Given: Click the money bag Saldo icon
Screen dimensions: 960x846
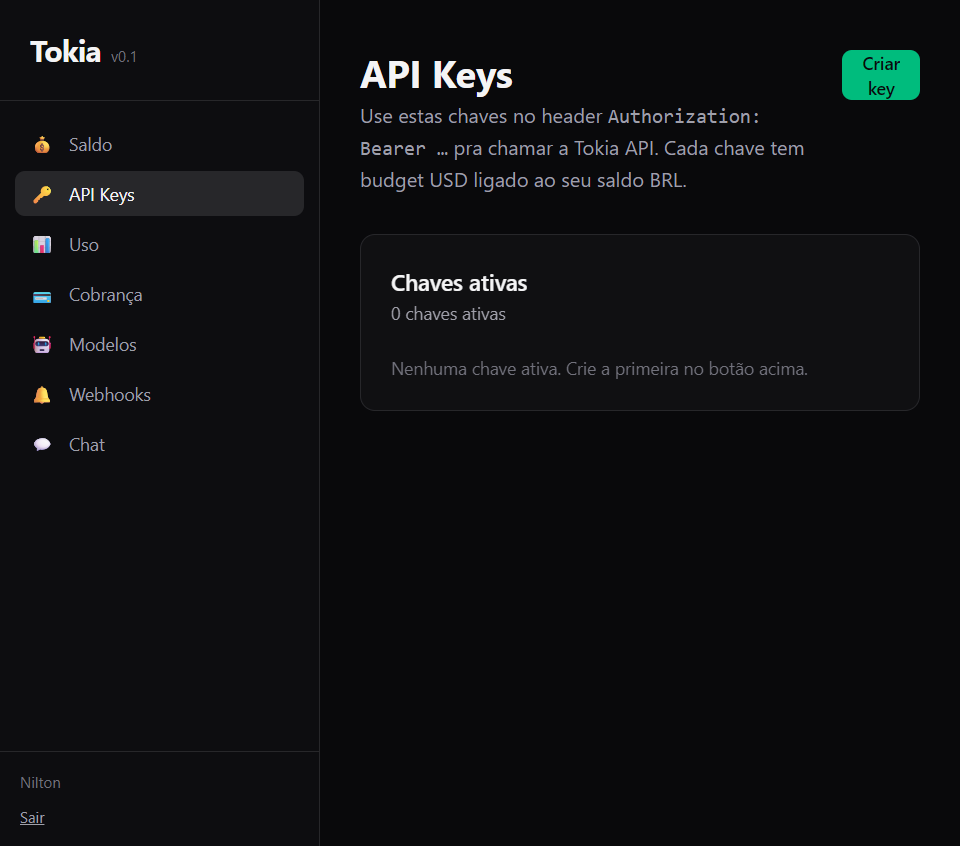Looking at the screenshot, I should click(x=42, y=145).
